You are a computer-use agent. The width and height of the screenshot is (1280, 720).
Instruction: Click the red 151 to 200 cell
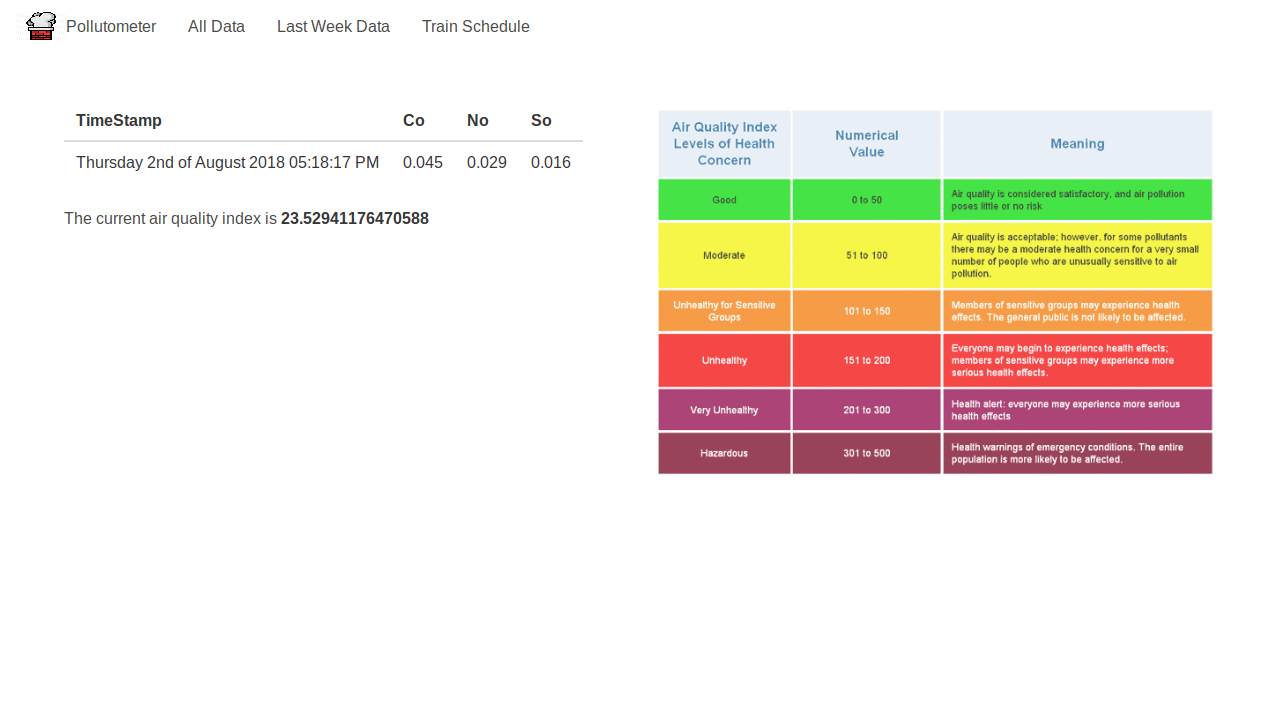(x=866, y=360)
